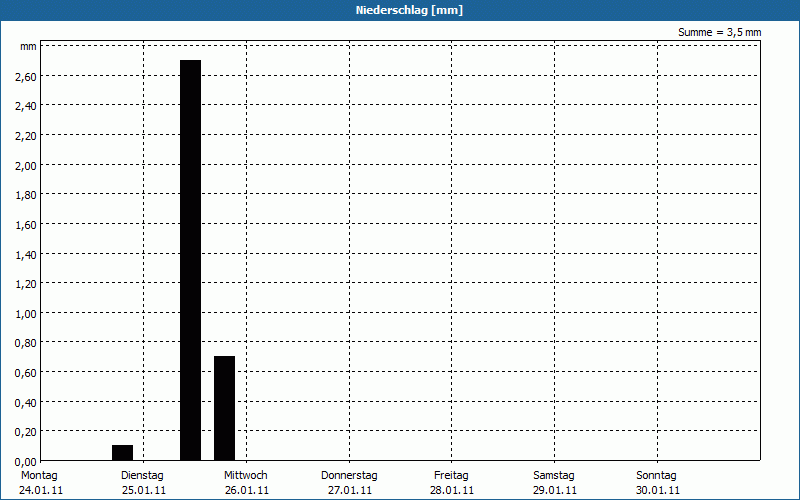Click the 'Donnerstag' axis label
800x500 pixels.
[x=349, y=475]
